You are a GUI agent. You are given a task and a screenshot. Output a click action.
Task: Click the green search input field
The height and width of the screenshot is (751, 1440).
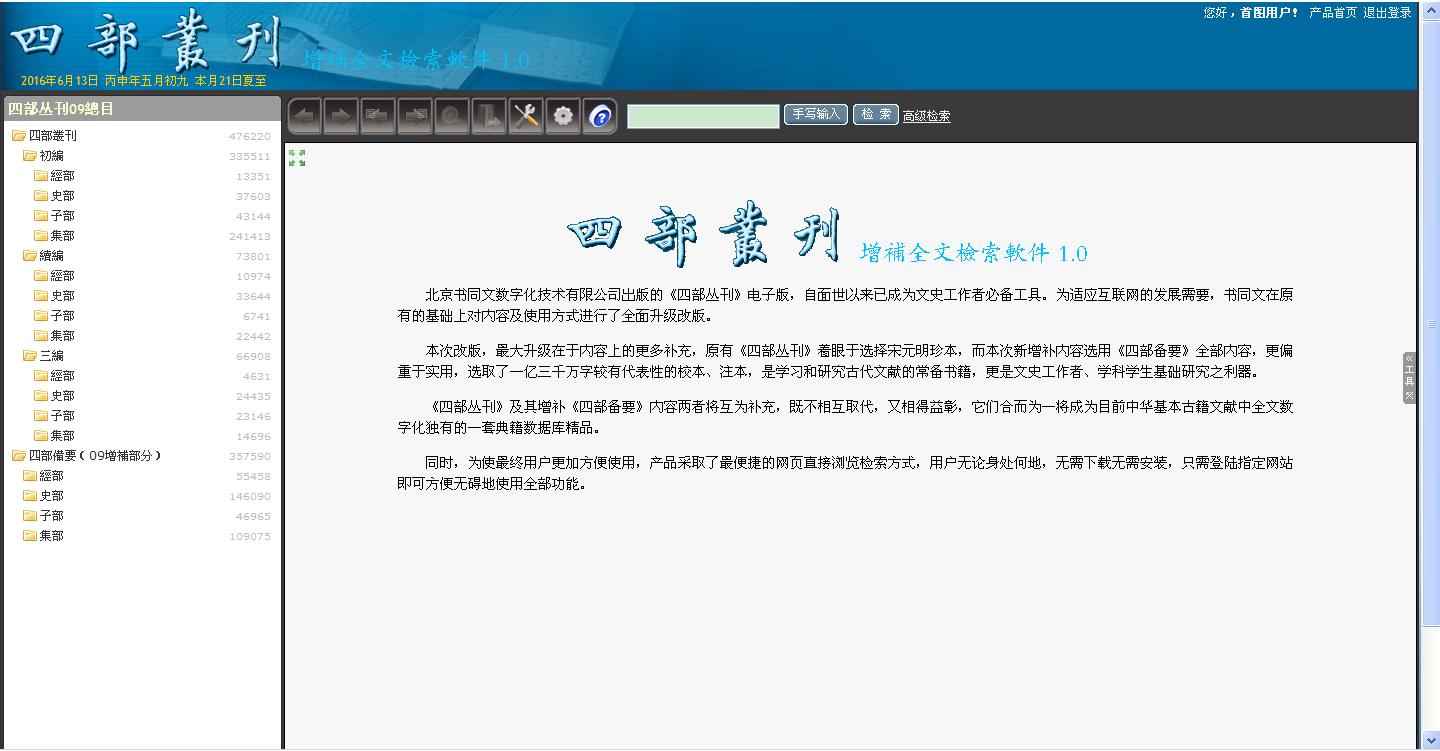tap(702, 116)
